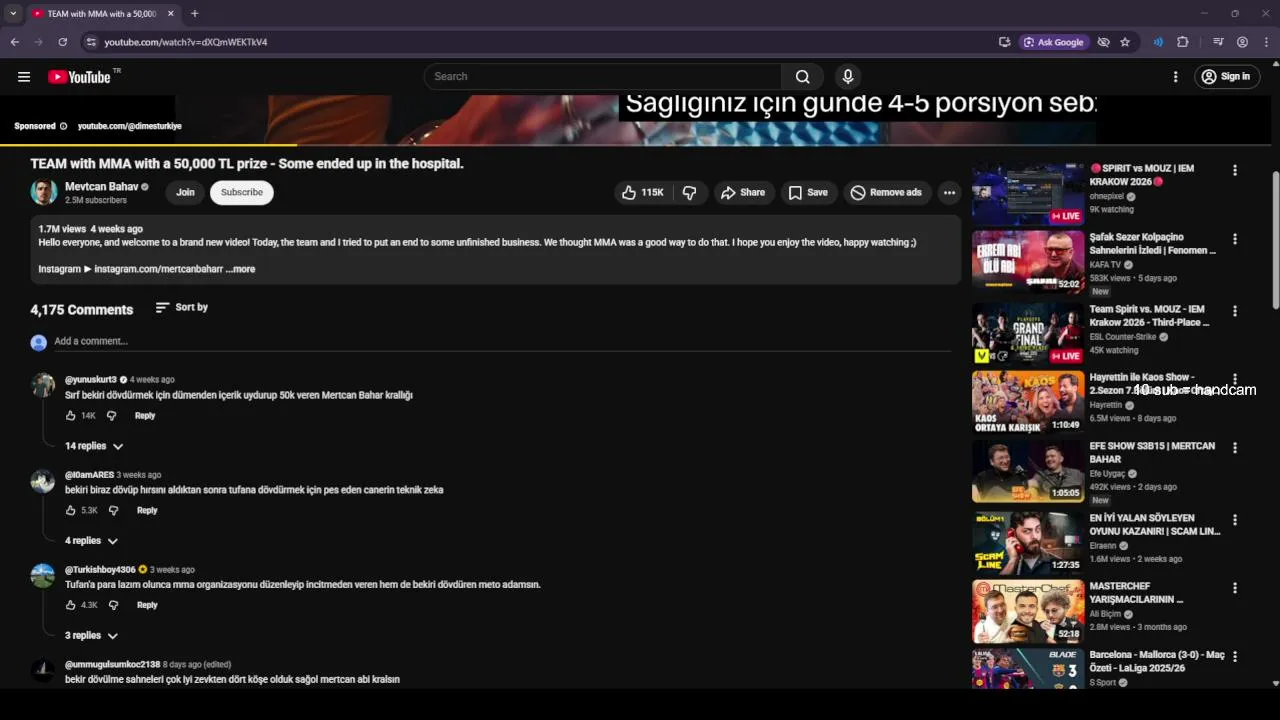Open the tab search dropdown arrow

point(13,14)
